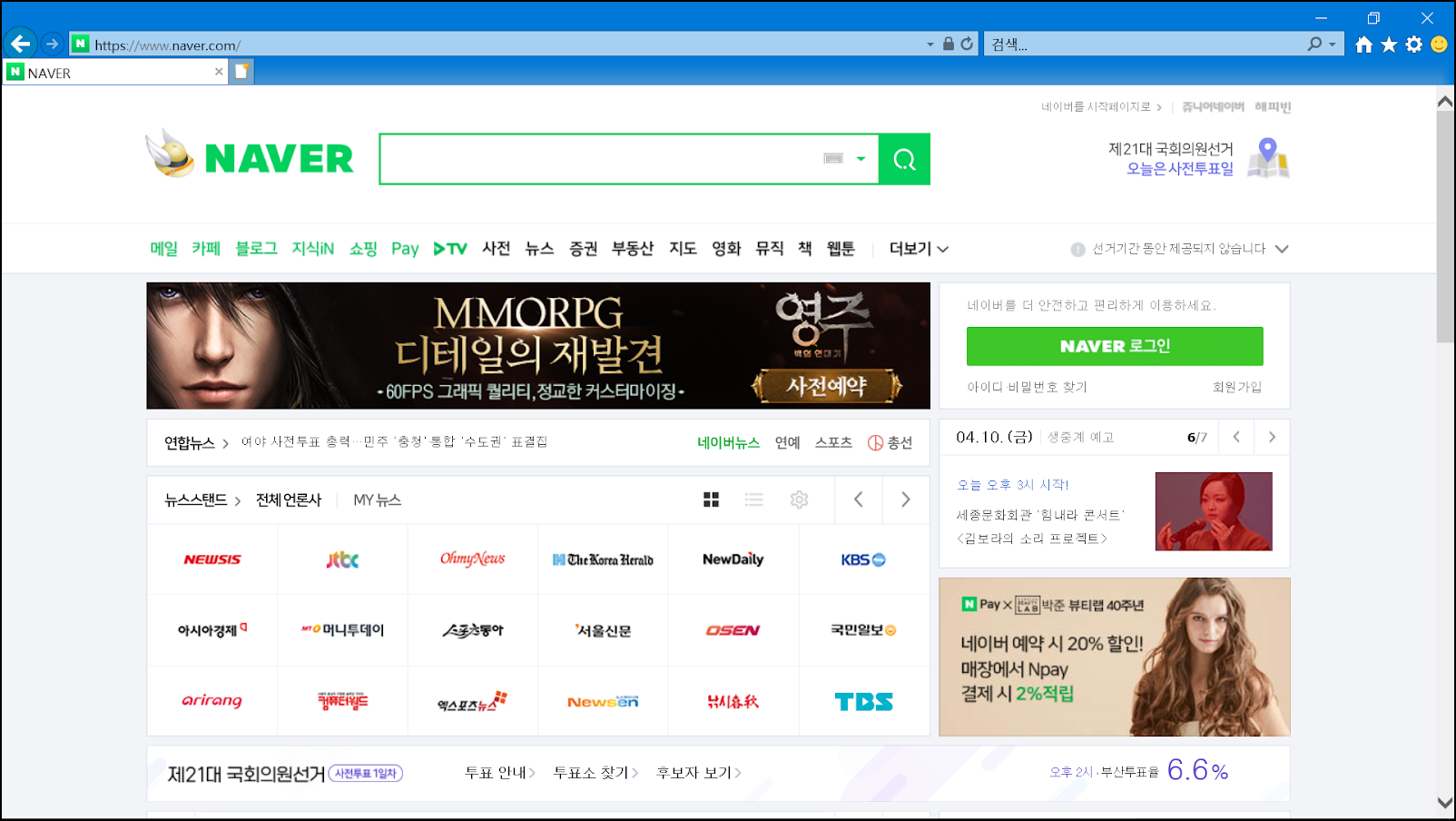The height and width of the screenshot is (821, 1456).
Task: Open the 투표소 찾기 link
Action: [595, 773]
